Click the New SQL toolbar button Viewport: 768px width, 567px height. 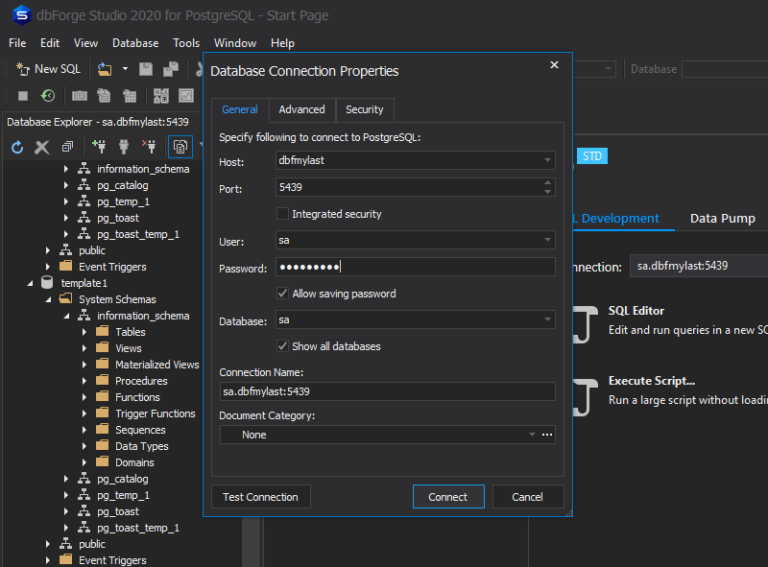(48, 69)
